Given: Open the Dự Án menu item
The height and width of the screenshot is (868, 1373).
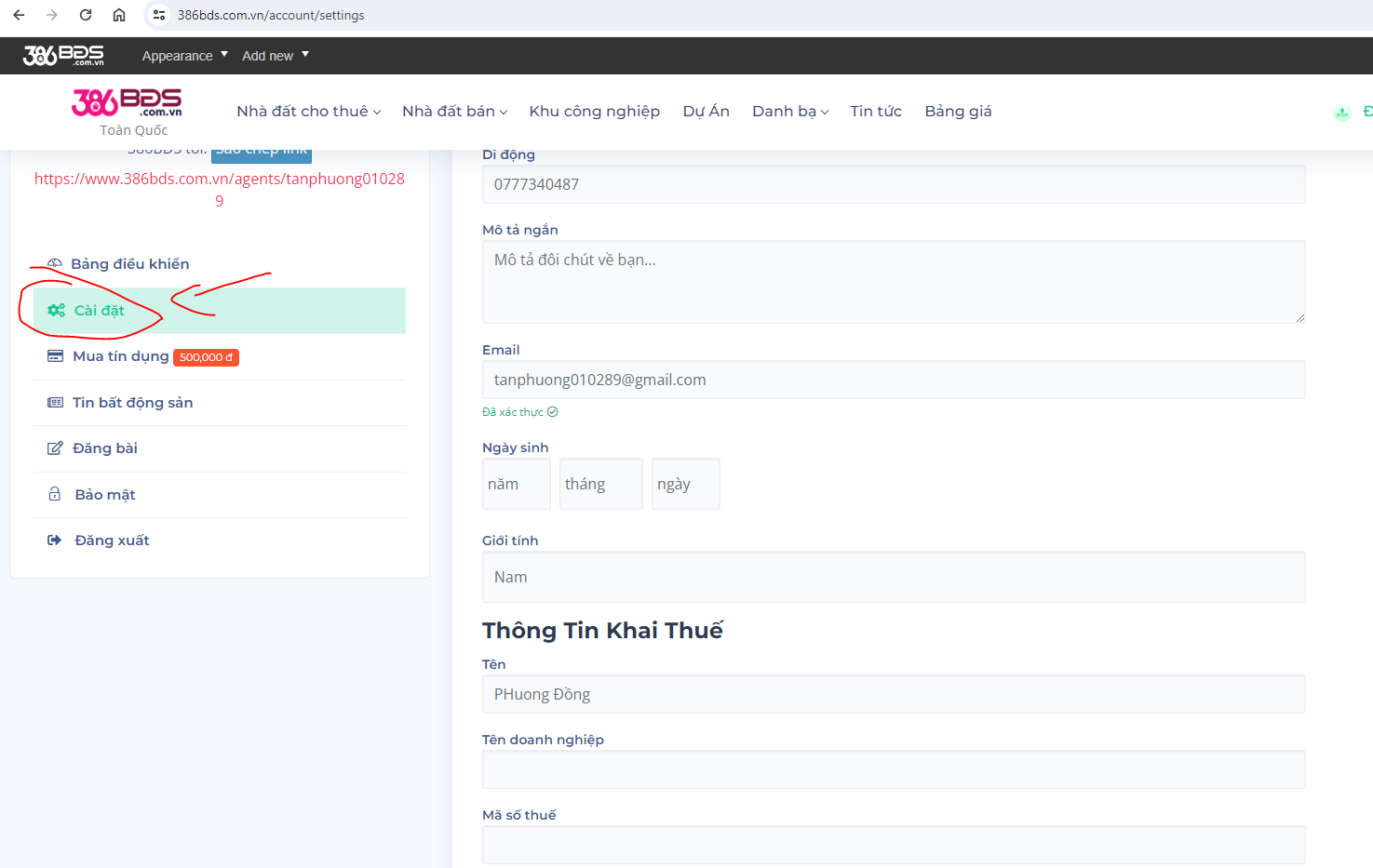Looking at the screenshot, I should point(706,111).
